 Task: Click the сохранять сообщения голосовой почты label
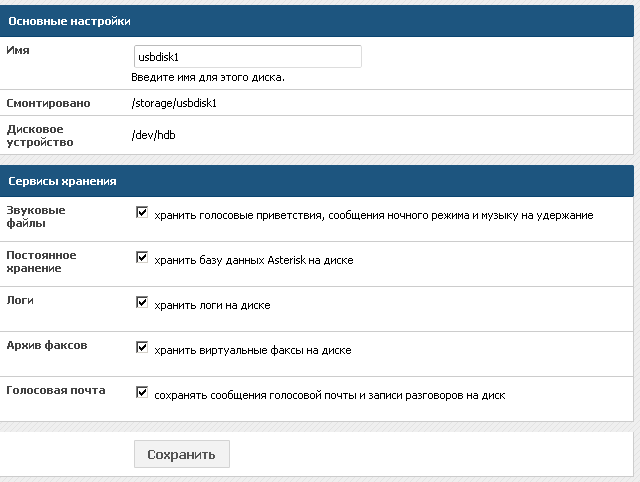(330, 395)
